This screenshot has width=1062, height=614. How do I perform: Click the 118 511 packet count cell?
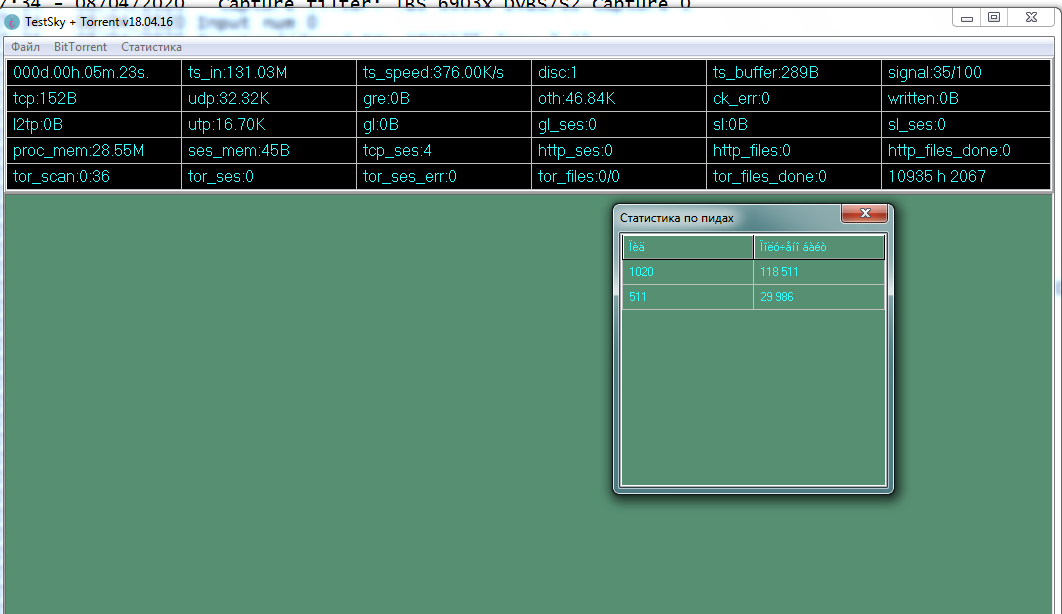(819, 272)
